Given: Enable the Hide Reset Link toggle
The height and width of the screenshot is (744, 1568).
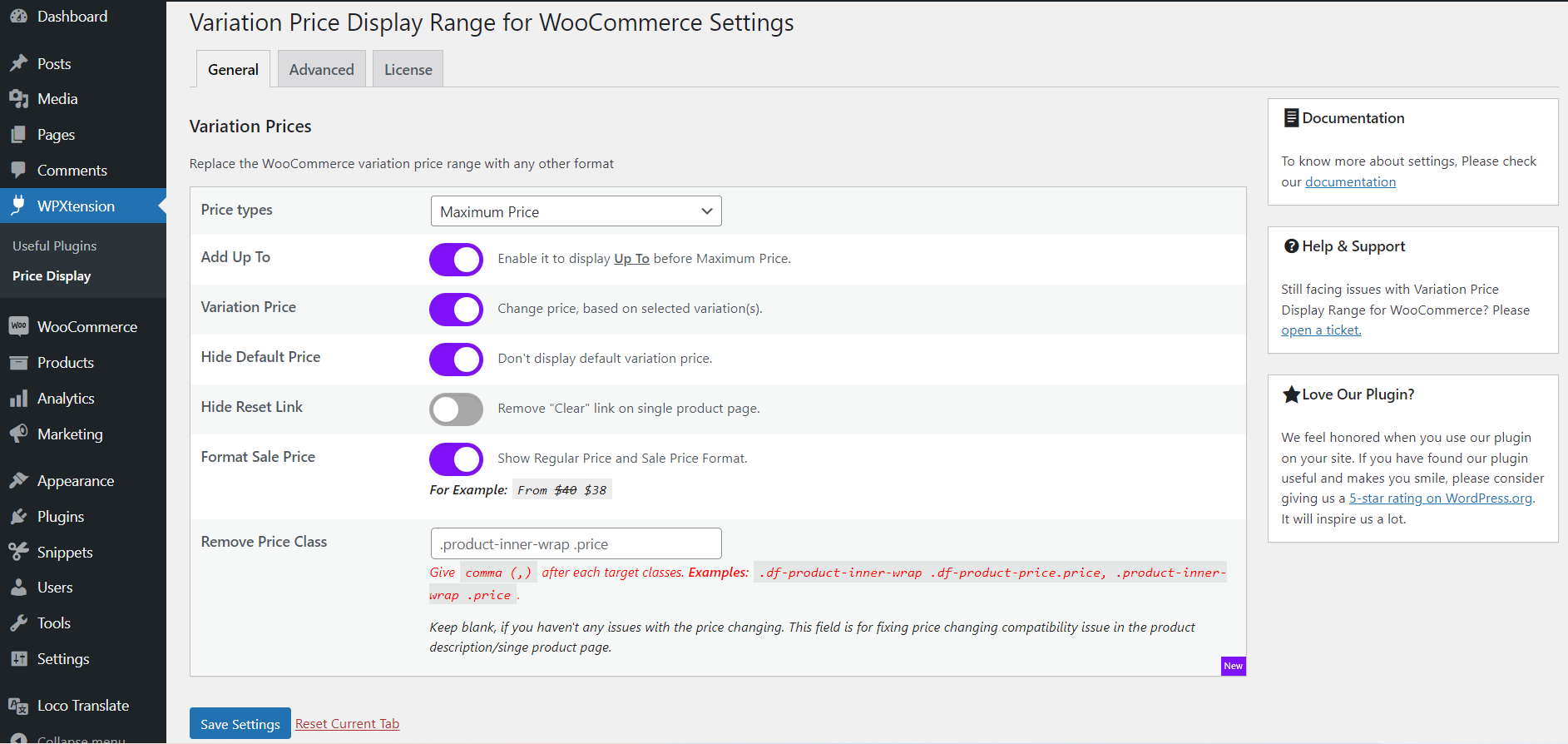Looking at the screenshot, I should click(456, 409).
